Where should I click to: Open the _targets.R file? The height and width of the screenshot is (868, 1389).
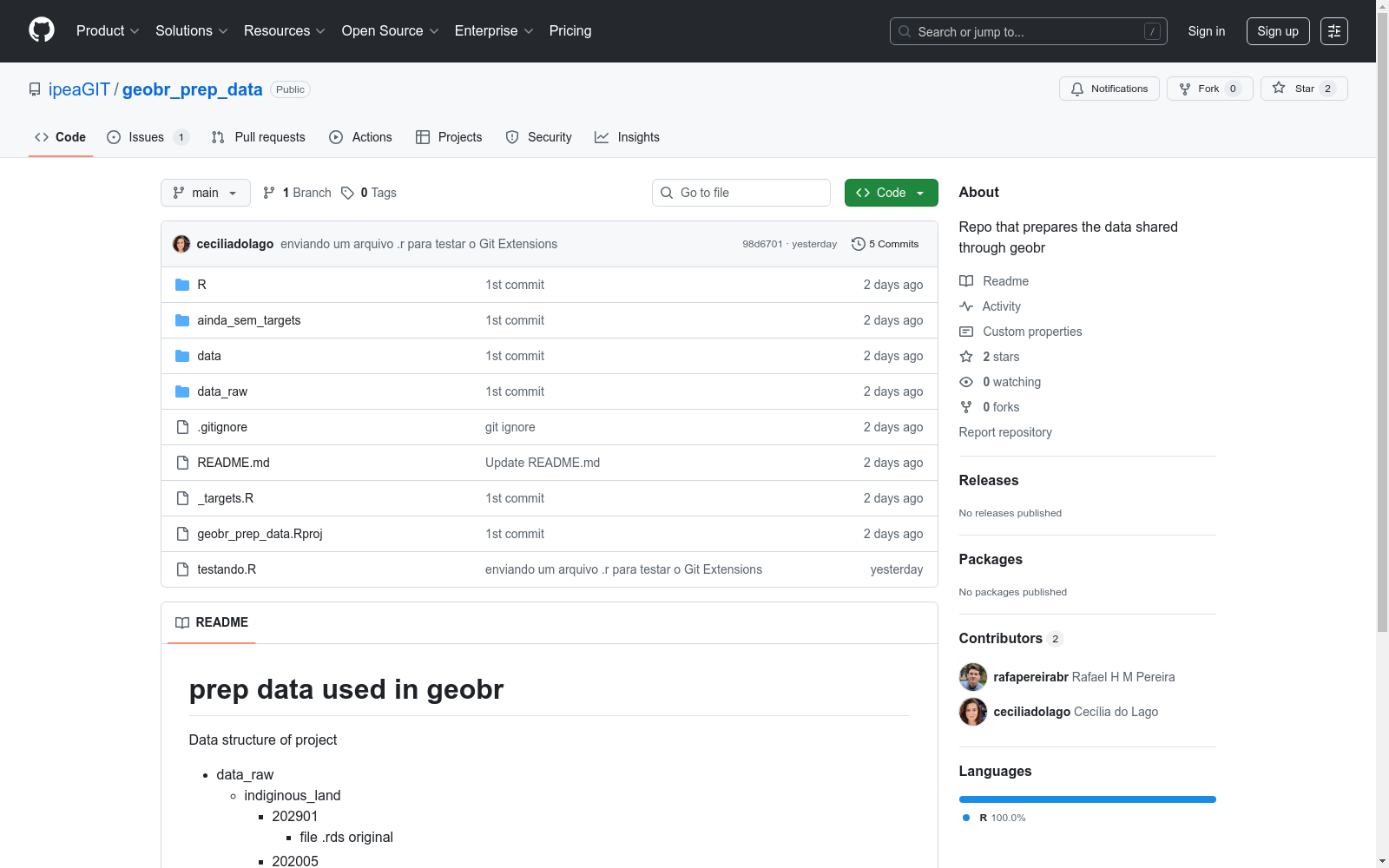pos(226,498)
